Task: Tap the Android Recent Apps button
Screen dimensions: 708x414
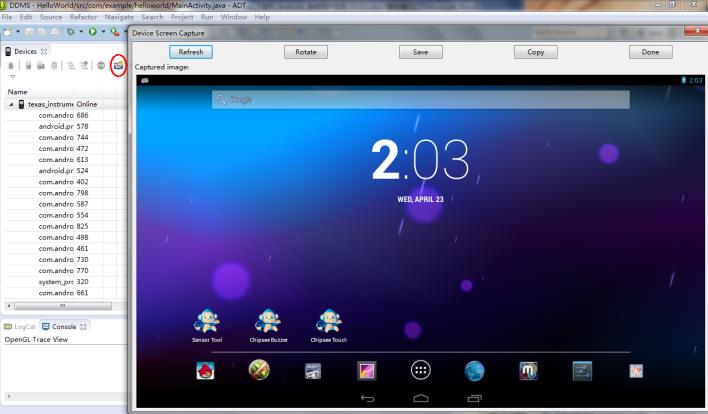Action: 475,398
